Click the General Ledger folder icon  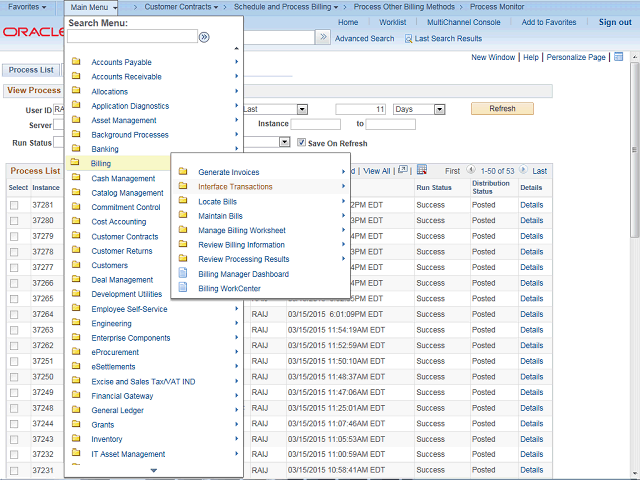tap(76, 410)
